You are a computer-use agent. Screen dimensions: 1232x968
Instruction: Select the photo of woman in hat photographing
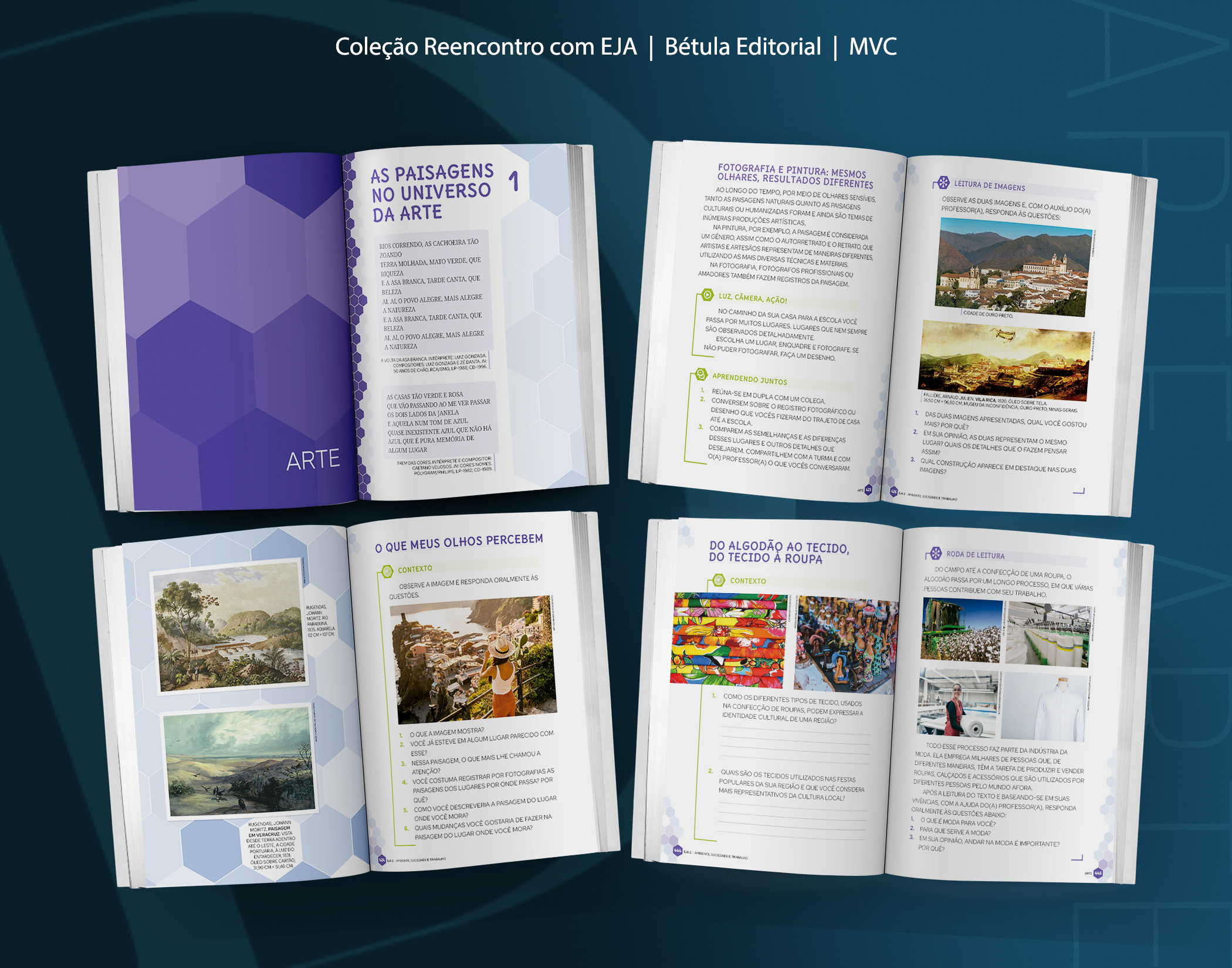pos(473,661)
